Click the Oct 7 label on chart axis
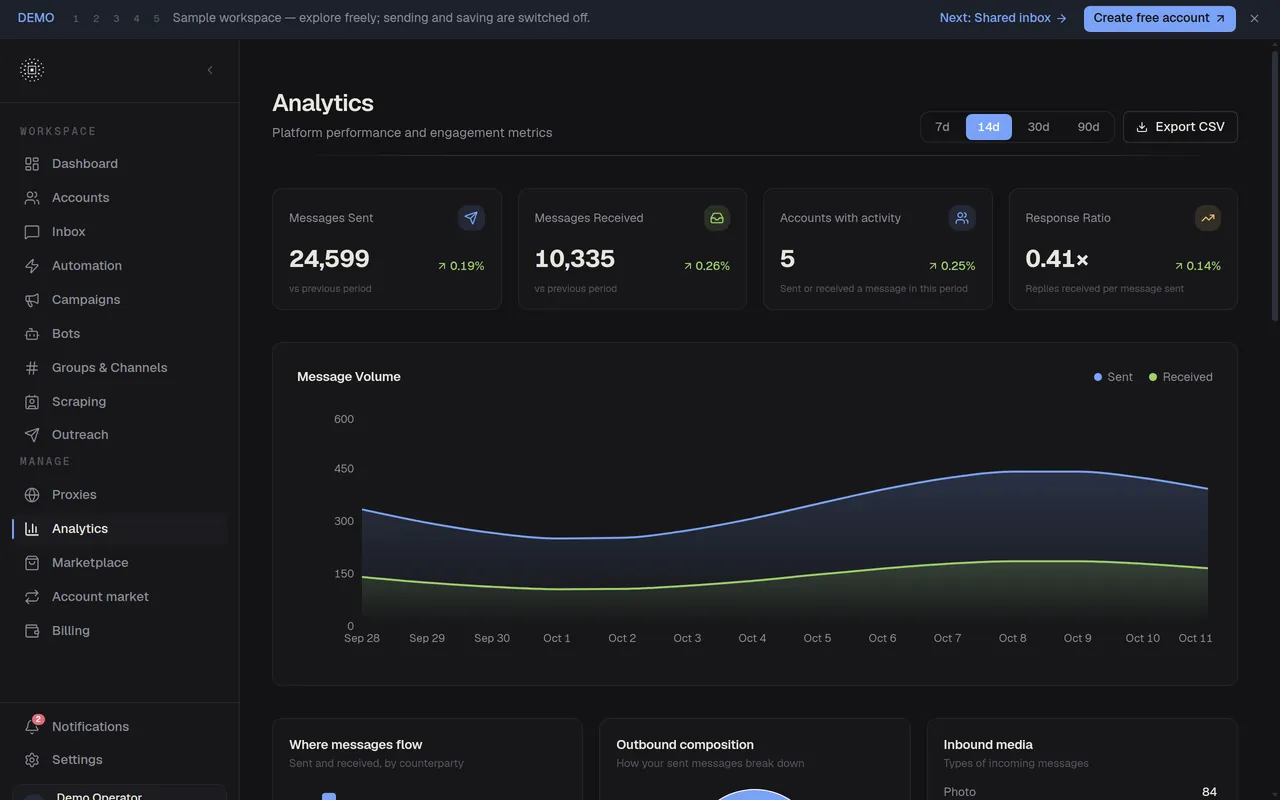1280x800 pixels. click(947, 638)
